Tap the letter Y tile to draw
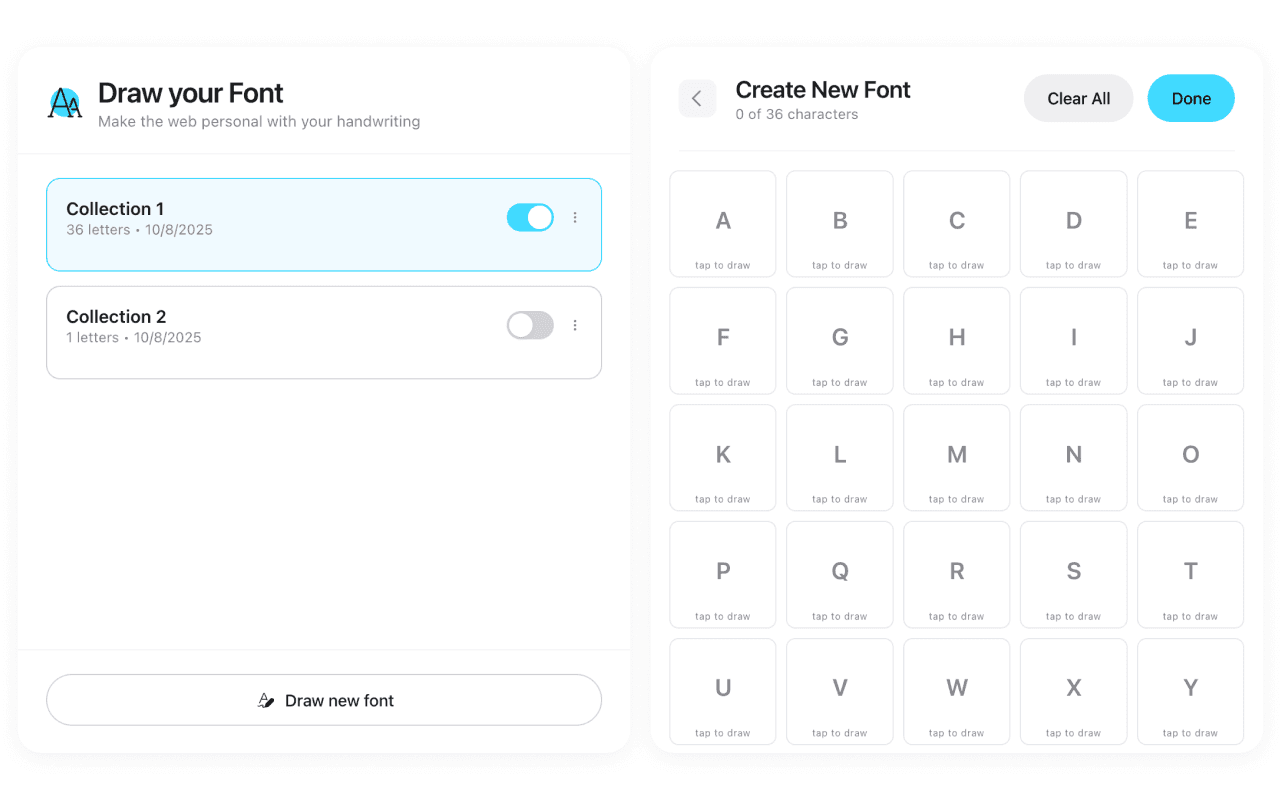This screenshot has height=800, width=1280. (1190, 691)
